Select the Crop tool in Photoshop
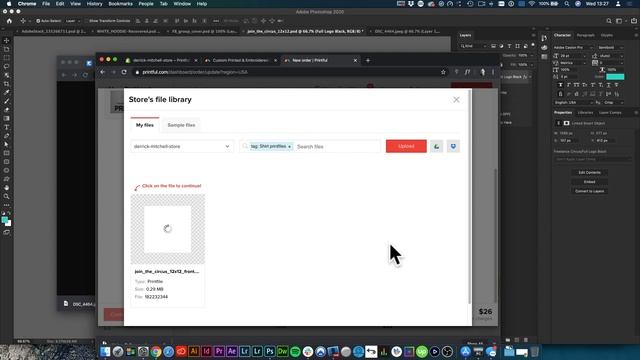This screenshot has width=640, height=360. coord(7,84)
